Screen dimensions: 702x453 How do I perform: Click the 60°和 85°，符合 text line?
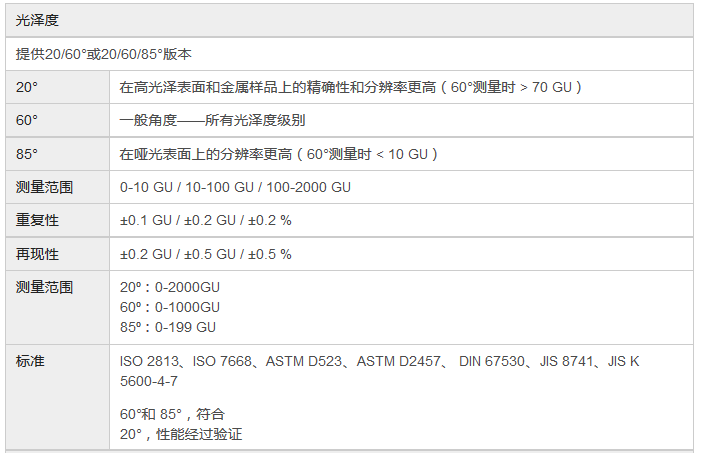172,414
